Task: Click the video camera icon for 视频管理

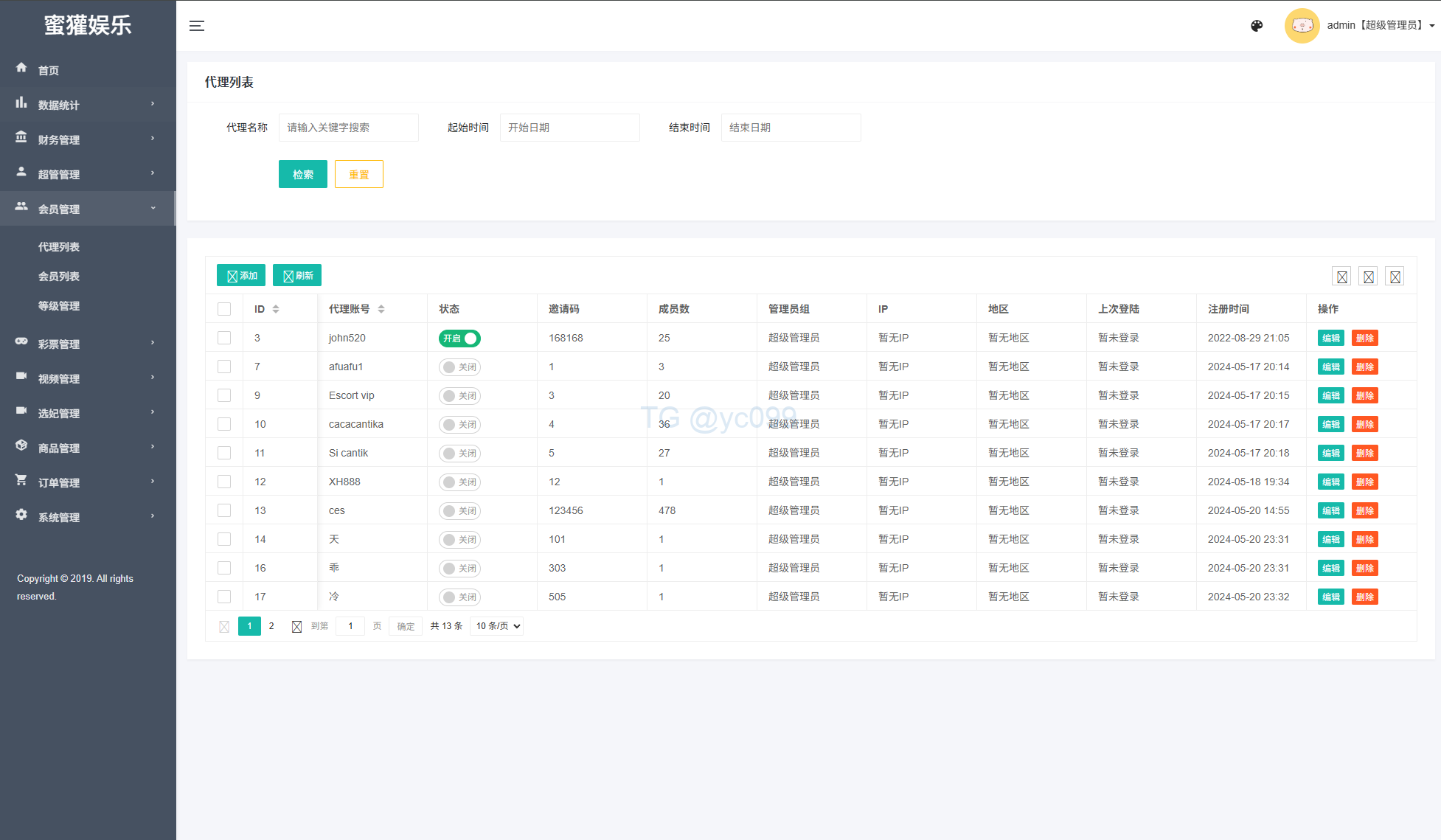Action: tap(21, 376)
